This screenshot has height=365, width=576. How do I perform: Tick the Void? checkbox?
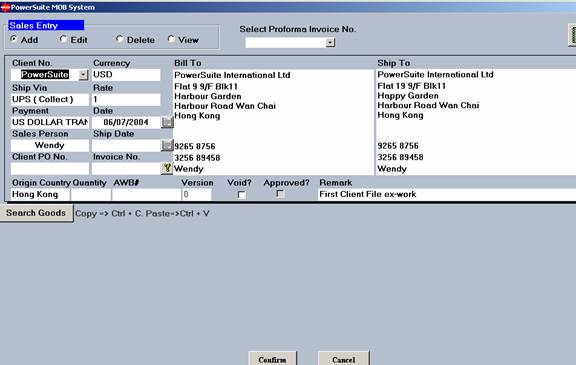point(241,195)
